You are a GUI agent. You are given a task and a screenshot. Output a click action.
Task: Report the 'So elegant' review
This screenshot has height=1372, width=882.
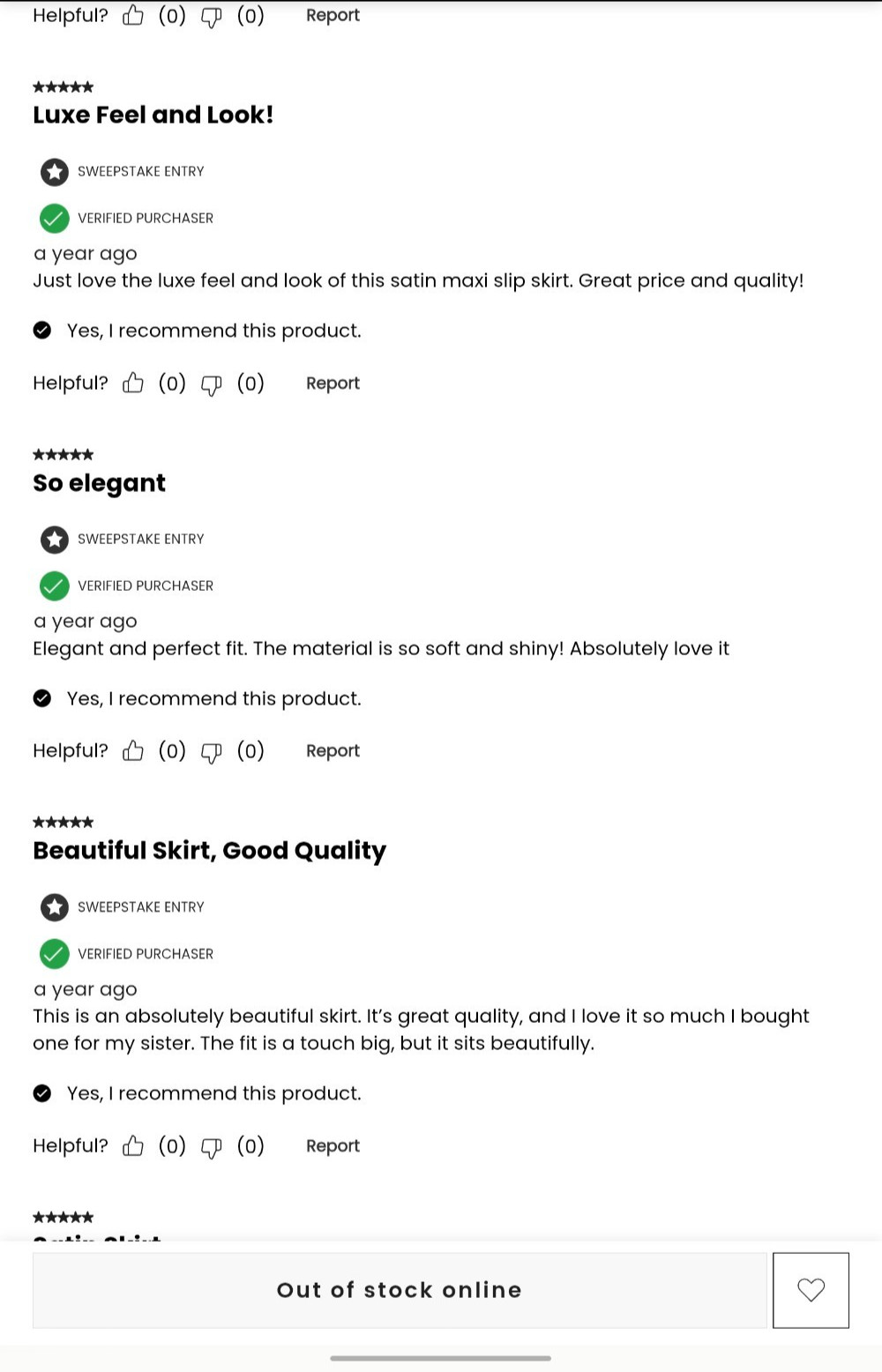coord(333,751)
